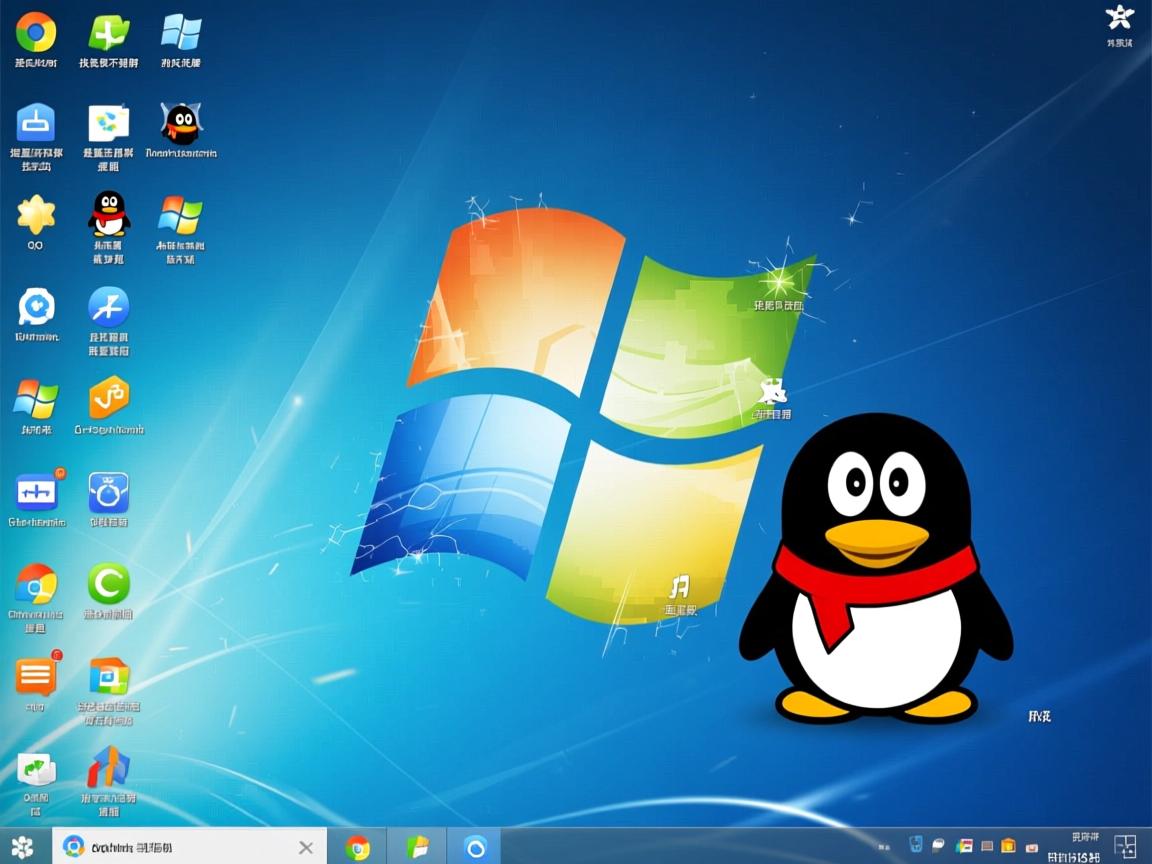The height and width of the screenshot is (864, 1152).
Task: Open the orange chat message icon
Action: pos(36,677)
